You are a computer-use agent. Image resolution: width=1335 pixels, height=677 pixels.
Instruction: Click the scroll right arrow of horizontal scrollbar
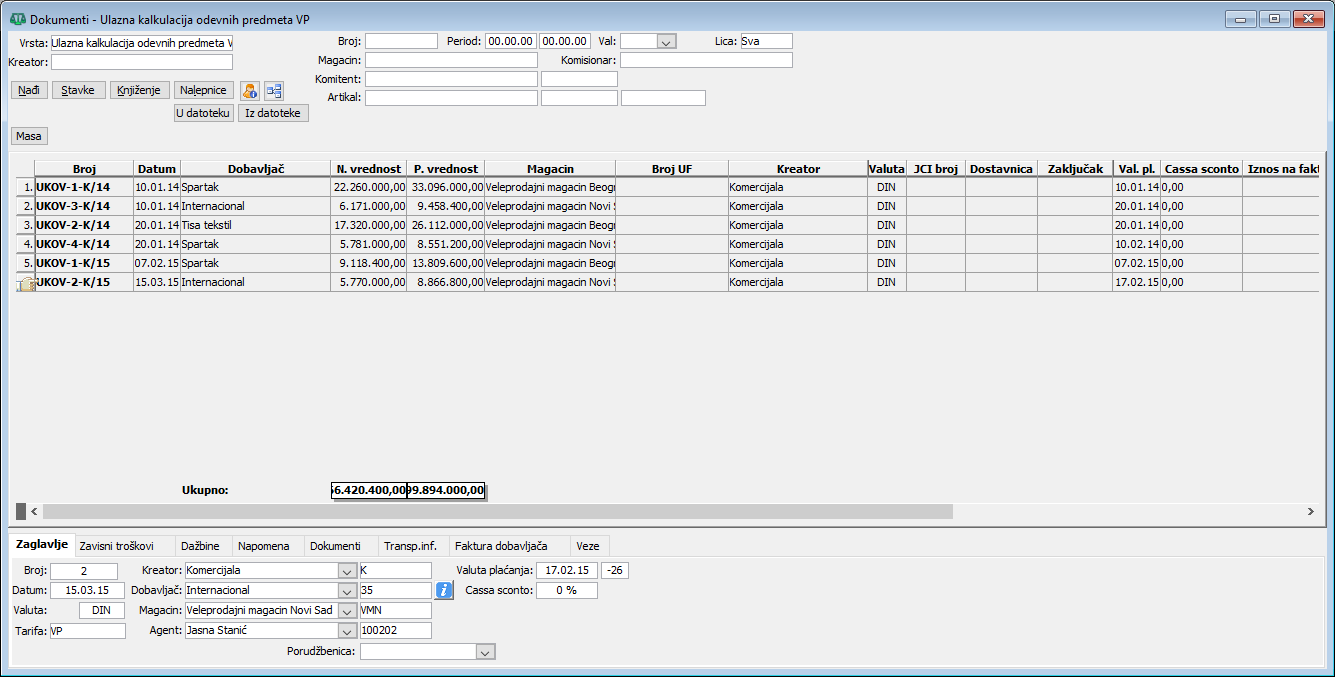pyautogui.click(x=1310, y=511)
